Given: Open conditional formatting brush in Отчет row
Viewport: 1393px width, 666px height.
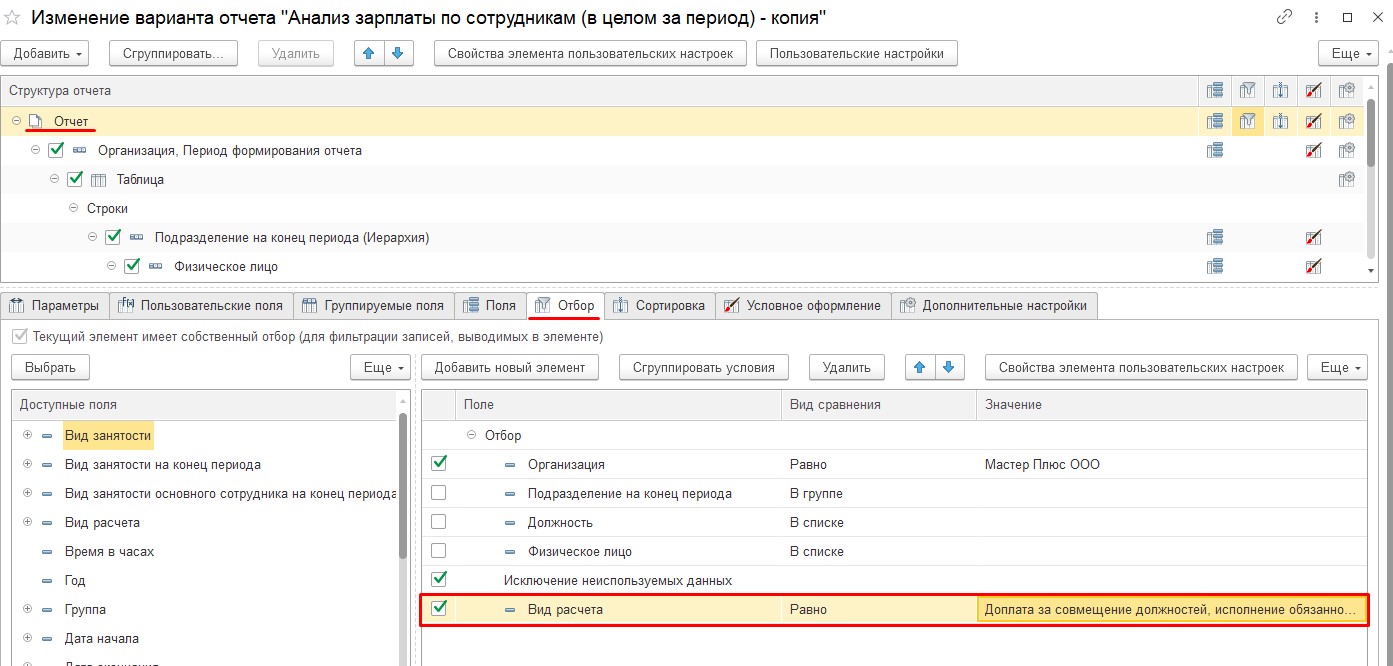Looking at the screenshot, I should click(x=1314, y=121).
